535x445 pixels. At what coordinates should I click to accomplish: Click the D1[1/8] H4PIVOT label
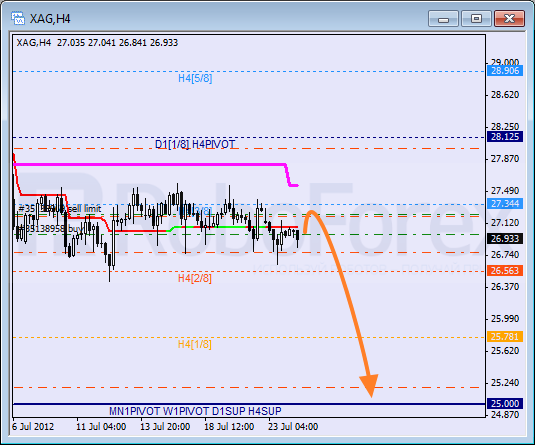point(195,144)
